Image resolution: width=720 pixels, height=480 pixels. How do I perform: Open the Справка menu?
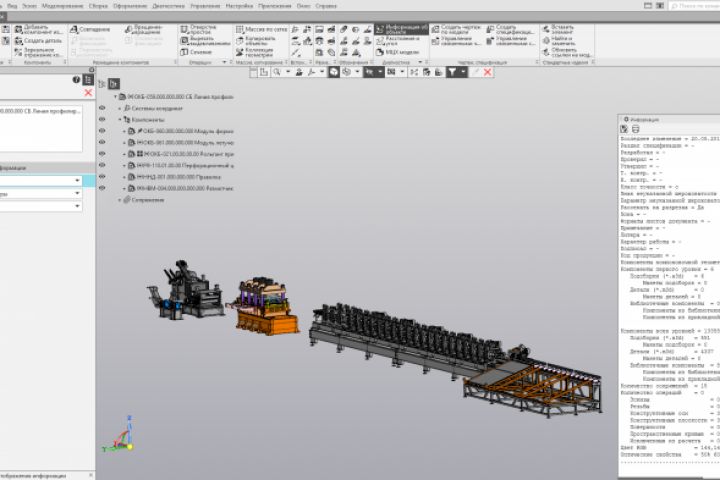[326, 6]
